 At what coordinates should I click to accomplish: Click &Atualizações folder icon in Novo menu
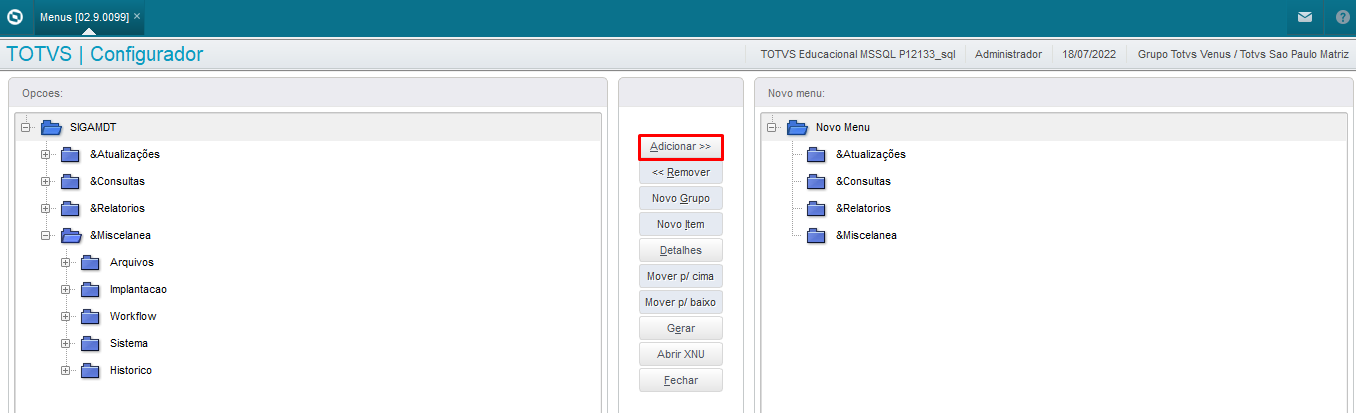click(x=816, y=154)
